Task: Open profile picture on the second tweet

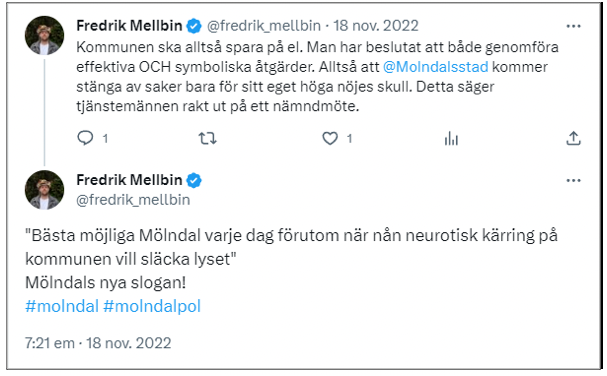Action: pyautogui.click(x=45, y=190)
